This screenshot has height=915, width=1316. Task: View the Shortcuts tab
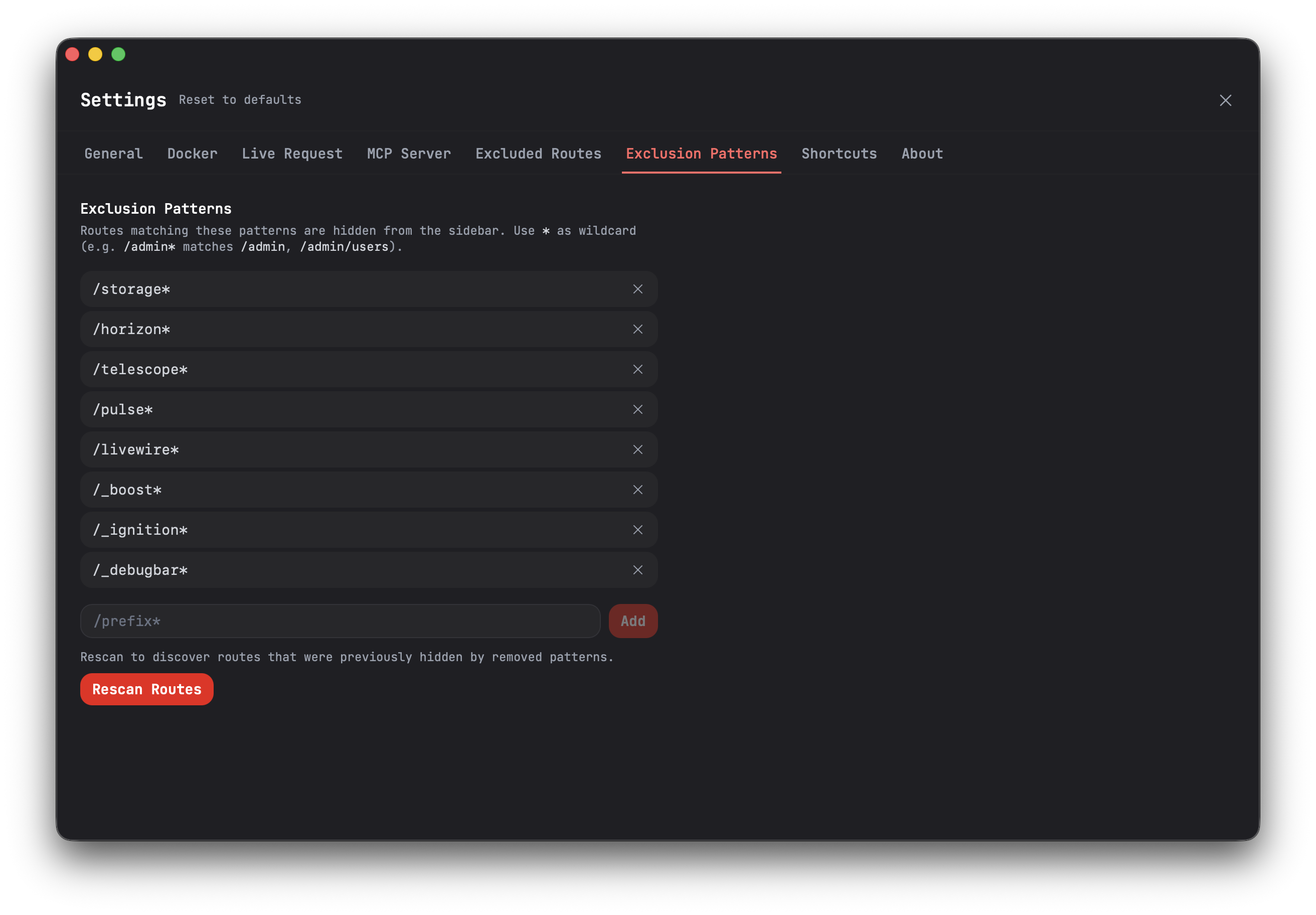[839, 154]
